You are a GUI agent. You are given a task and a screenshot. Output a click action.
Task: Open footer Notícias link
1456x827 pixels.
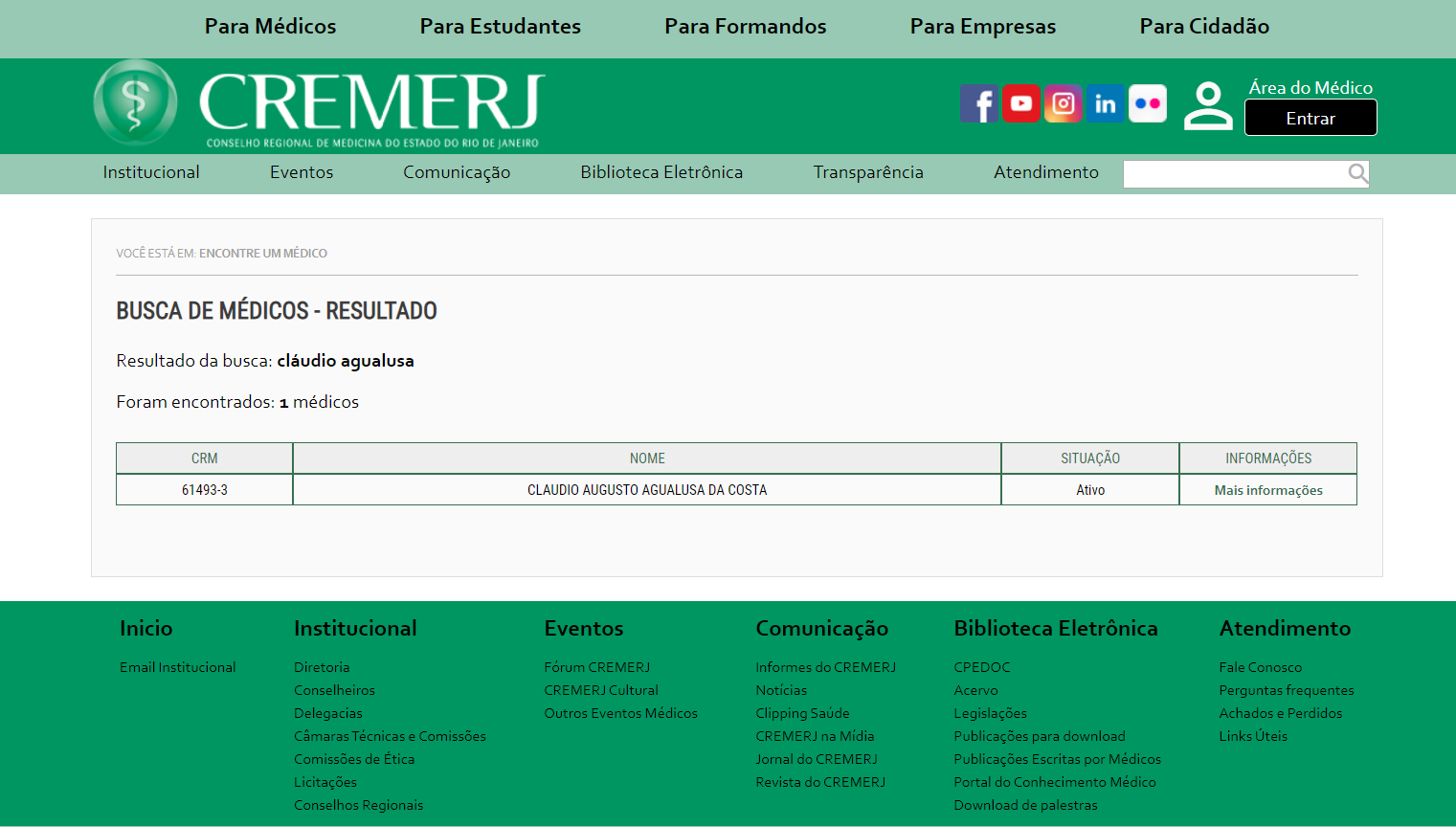point(781,690)
